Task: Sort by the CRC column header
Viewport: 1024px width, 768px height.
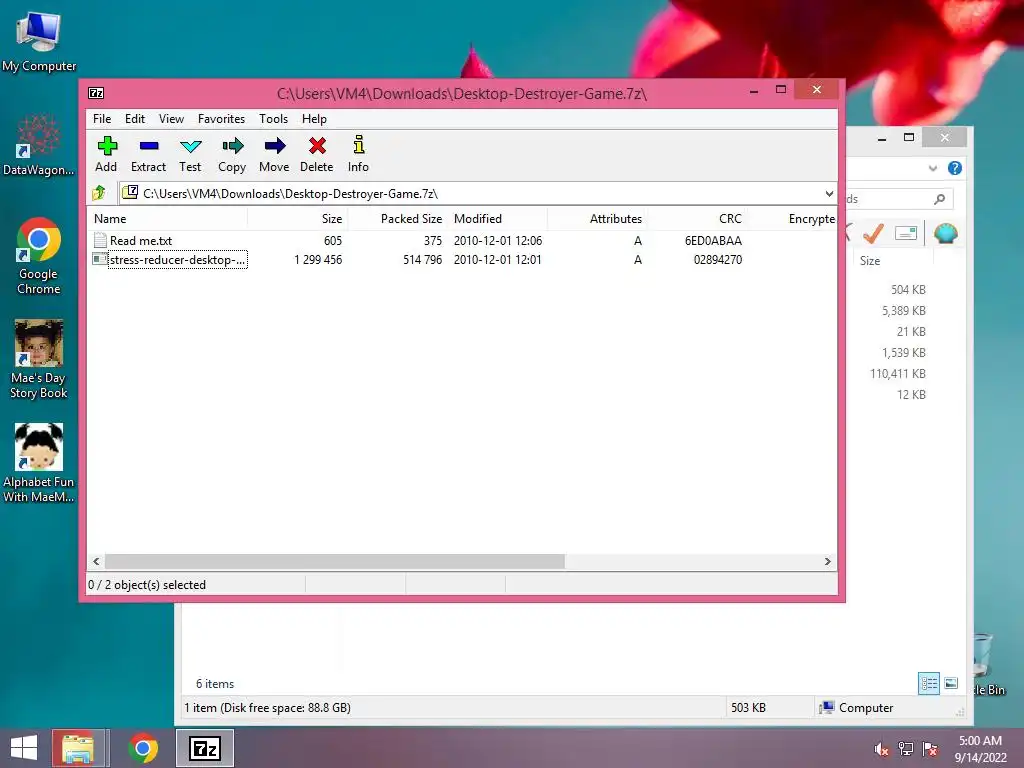Action: pyautogui.click(x=697, y=218)
